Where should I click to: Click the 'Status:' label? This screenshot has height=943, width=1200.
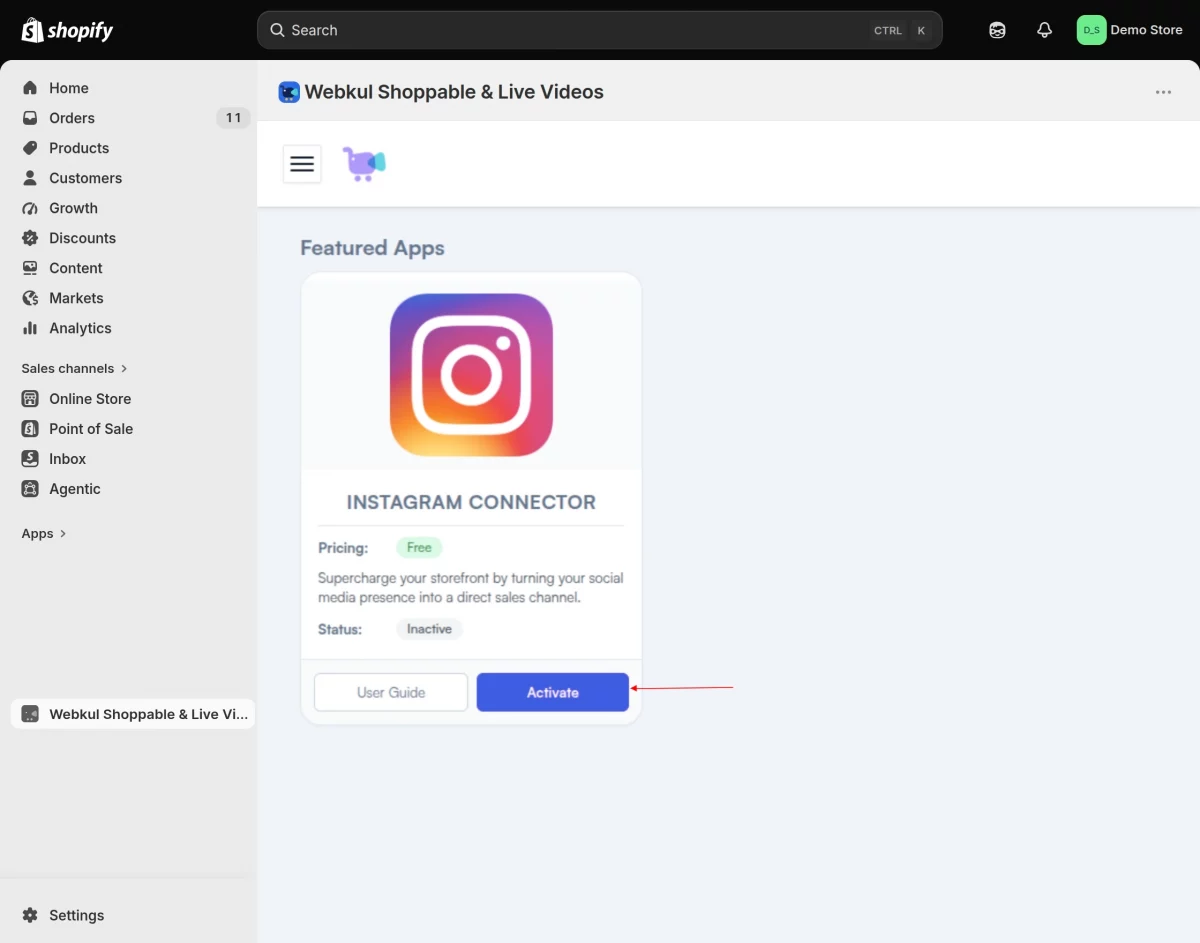[x=340, y=629]
